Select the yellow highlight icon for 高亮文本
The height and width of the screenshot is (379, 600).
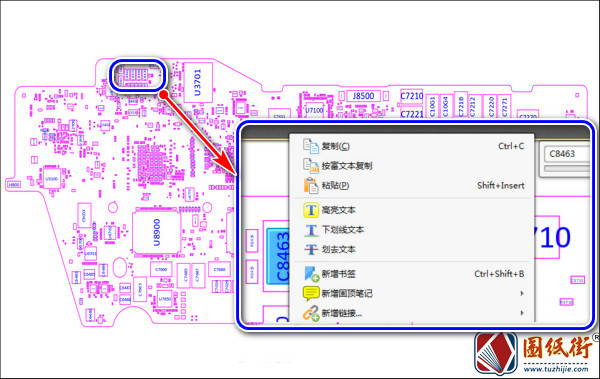tap(311, 210)
